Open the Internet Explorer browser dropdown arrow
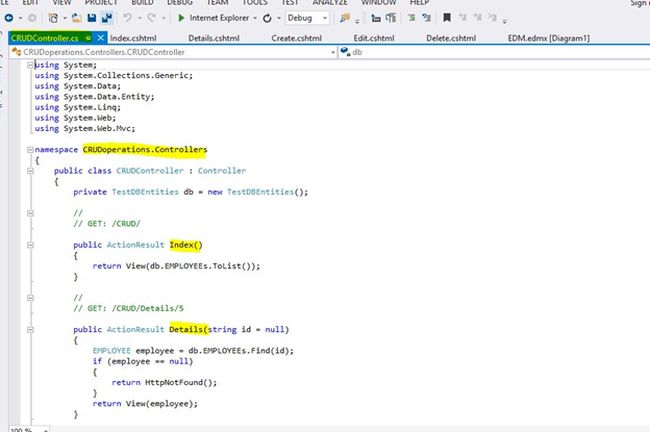Screen dimensions: 650x432 (x=255, y=18)
